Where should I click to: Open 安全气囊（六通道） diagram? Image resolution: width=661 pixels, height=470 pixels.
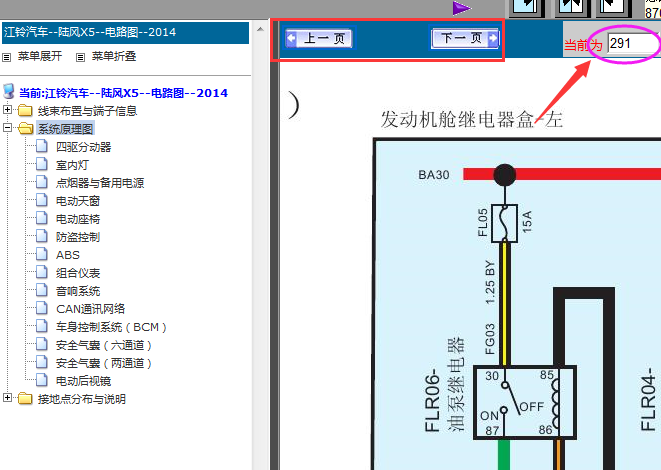[104, 345]
